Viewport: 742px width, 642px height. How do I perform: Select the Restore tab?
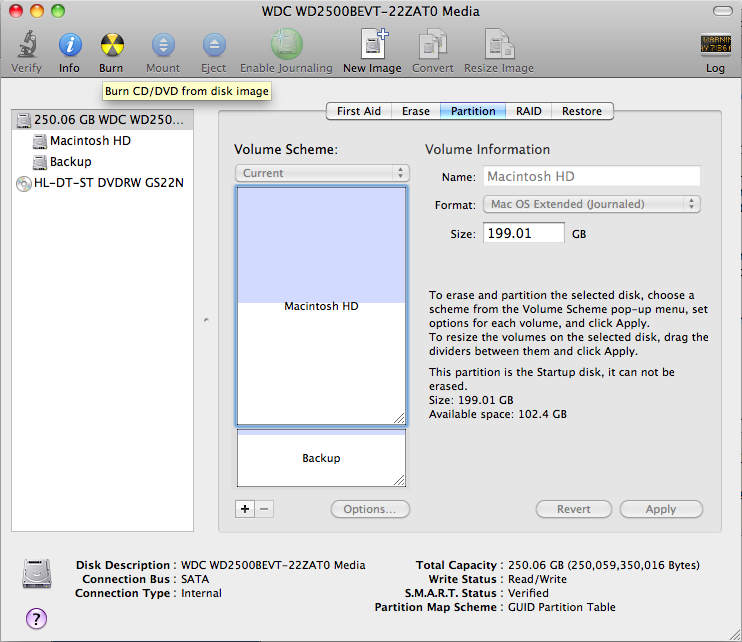point(582,111)
